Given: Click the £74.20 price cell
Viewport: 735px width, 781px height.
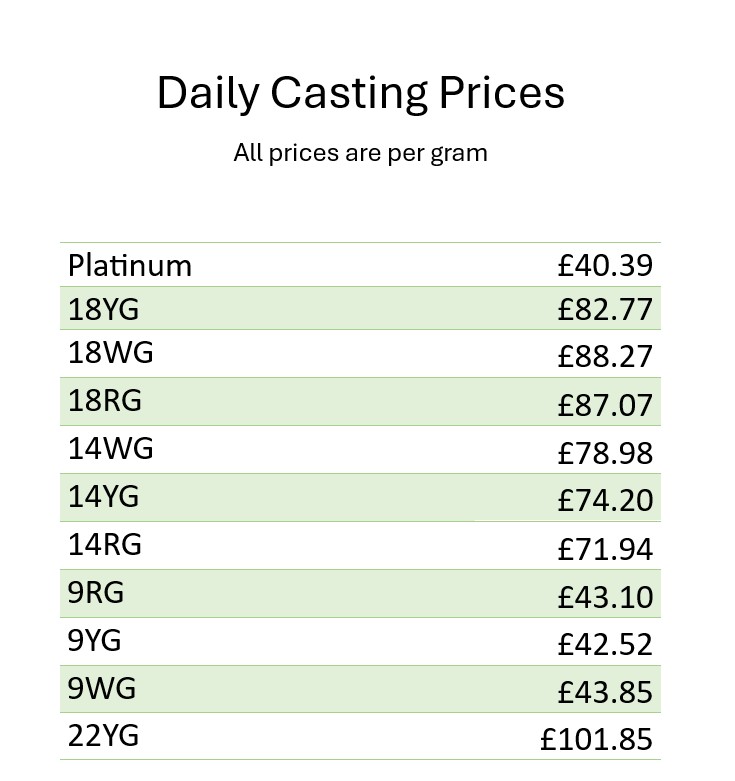Looking at the screenshot, I should coord(605,500).
